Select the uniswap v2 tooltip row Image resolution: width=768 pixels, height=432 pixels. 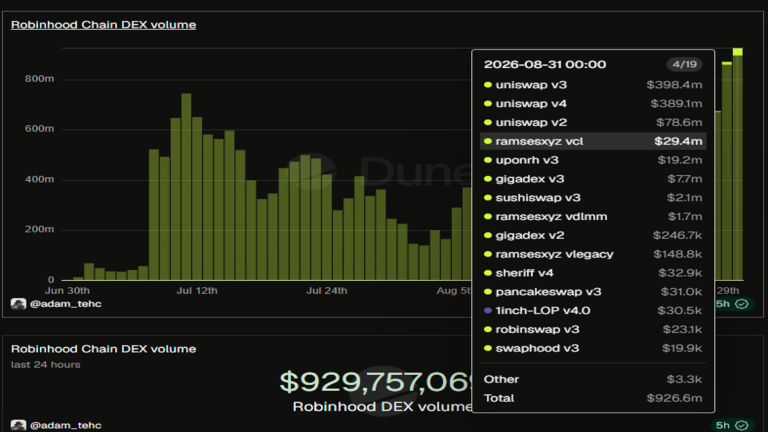[x=593, y=122]
